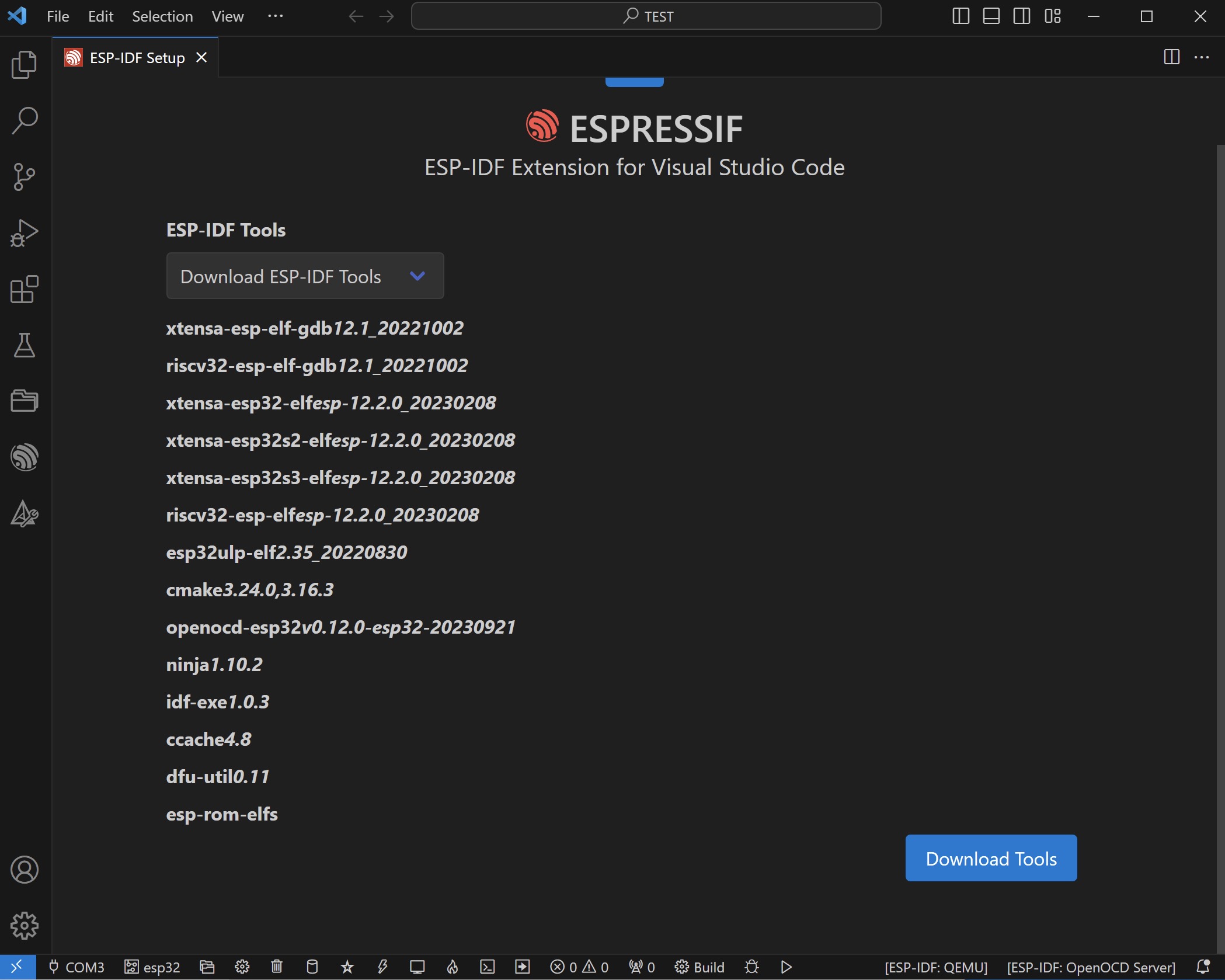The image size is (1225, 980).
Task: Click the star flash-method icon in status bar
Action: (x=347, y=967)
